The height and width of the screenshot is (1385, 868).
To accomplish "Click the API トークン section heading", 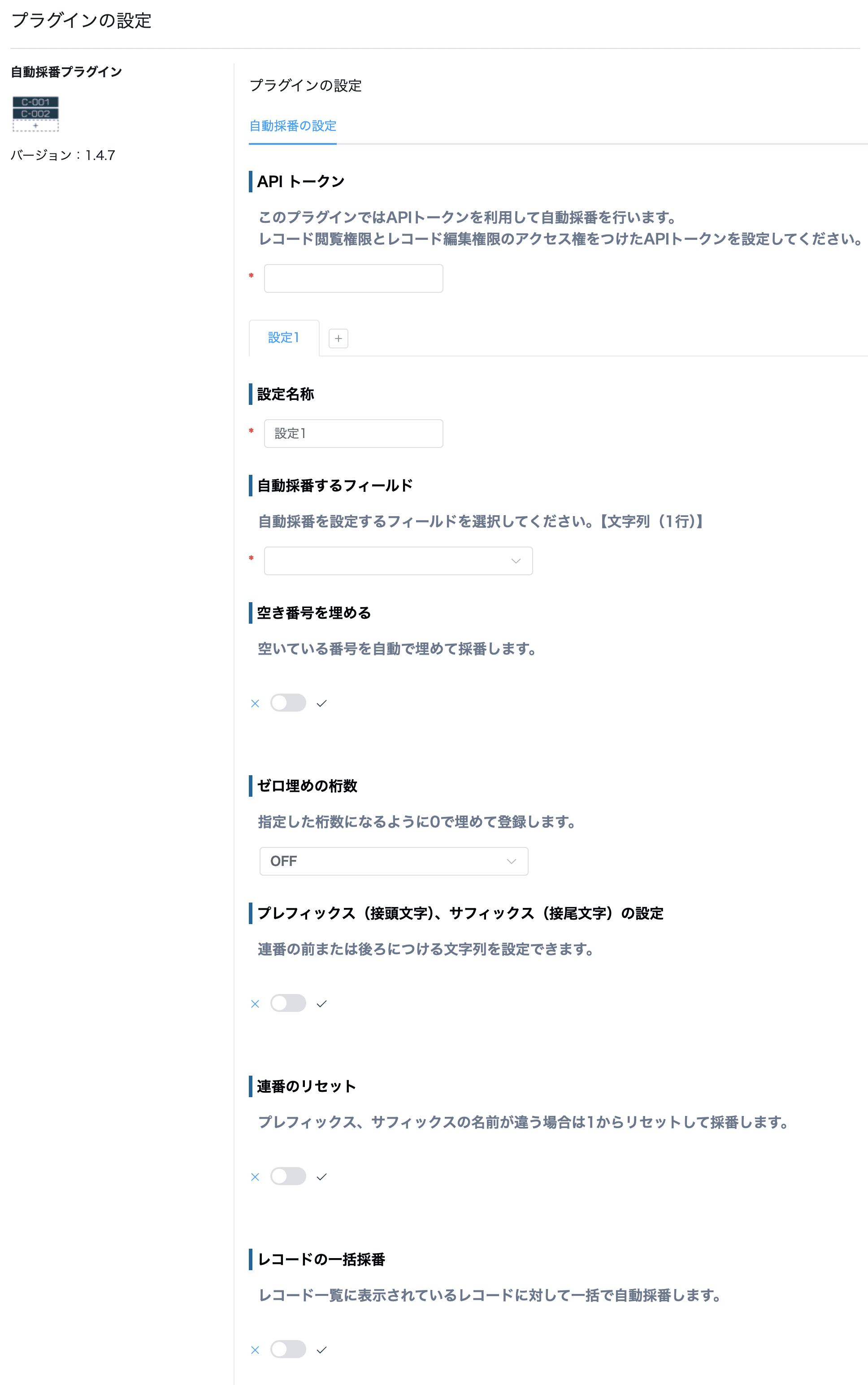I will click(x=301, y=182).
